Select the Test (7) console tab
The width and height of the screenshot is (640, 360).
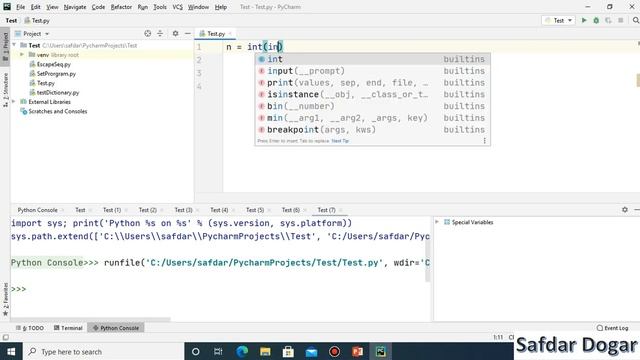(x=326, y=210)
